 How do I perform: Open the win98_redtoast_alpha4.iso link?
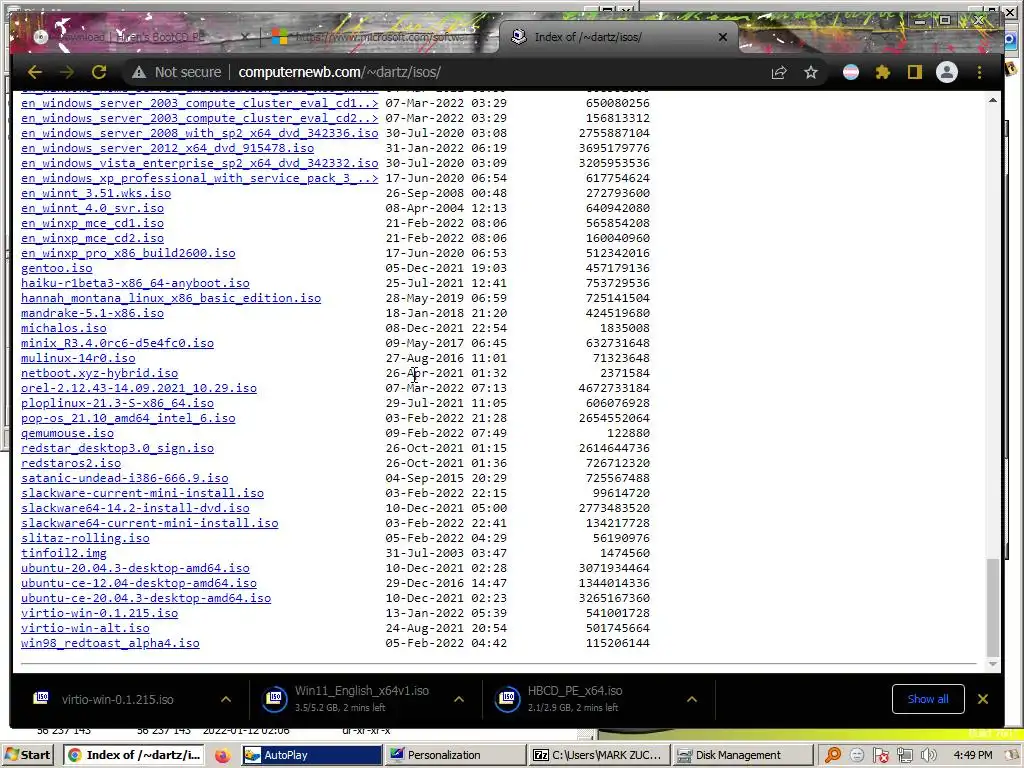110,643
